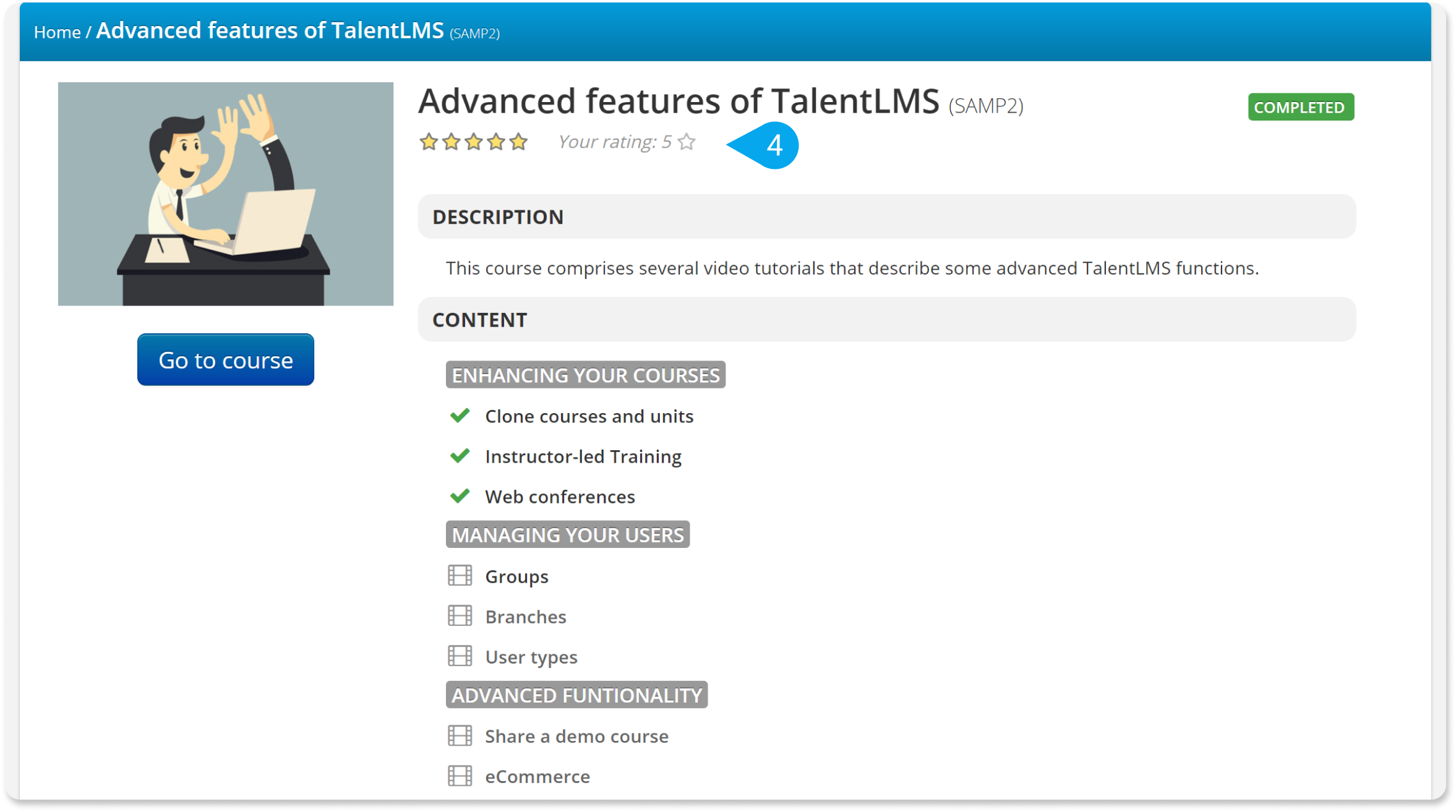The height and width of the screenshot is (812, 1456).
Task: Expand the MANAGING YOUR USERS section
Action: (x=567, y=534)
